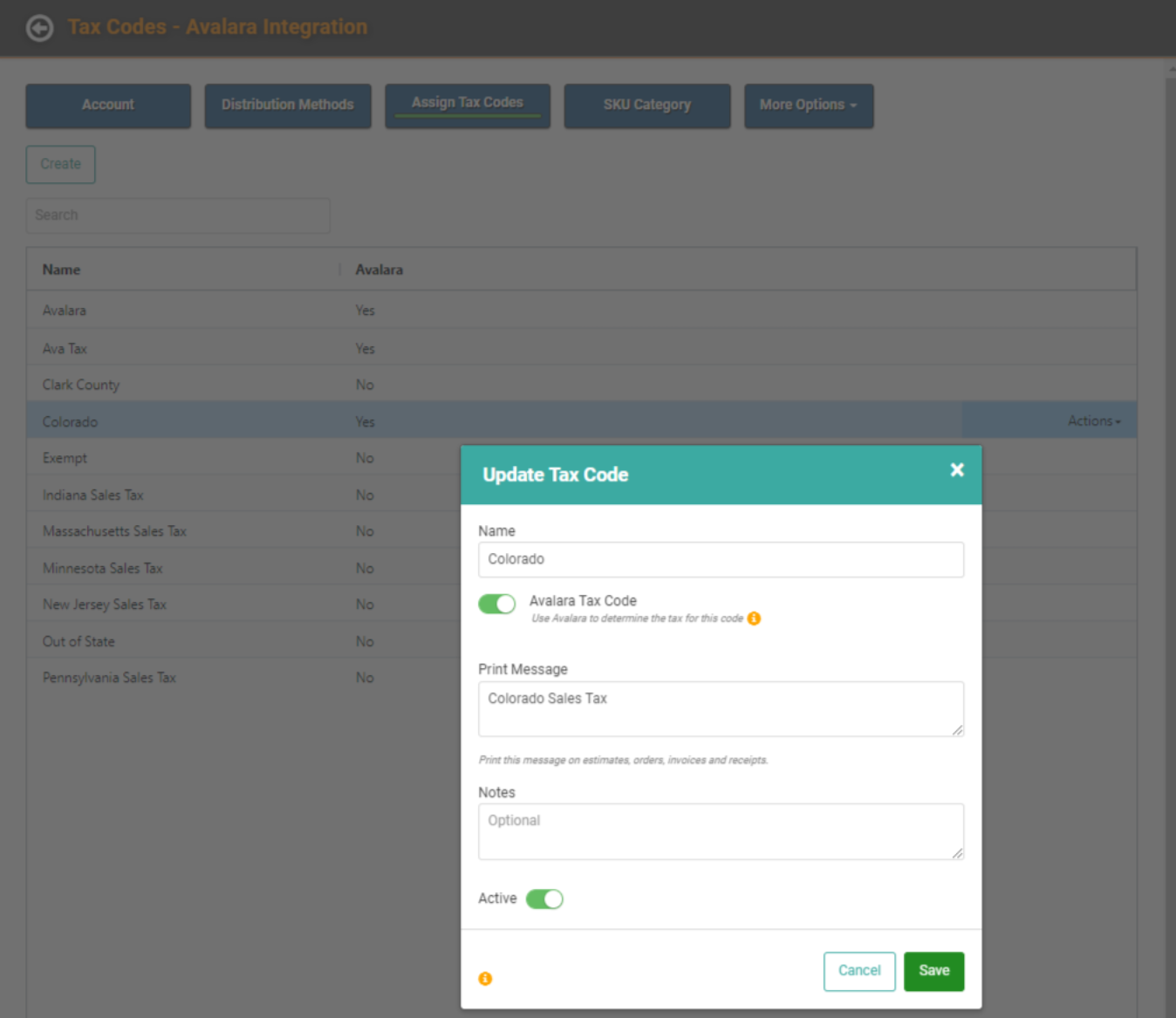Sort by the Avalara column header

[379, 270]
